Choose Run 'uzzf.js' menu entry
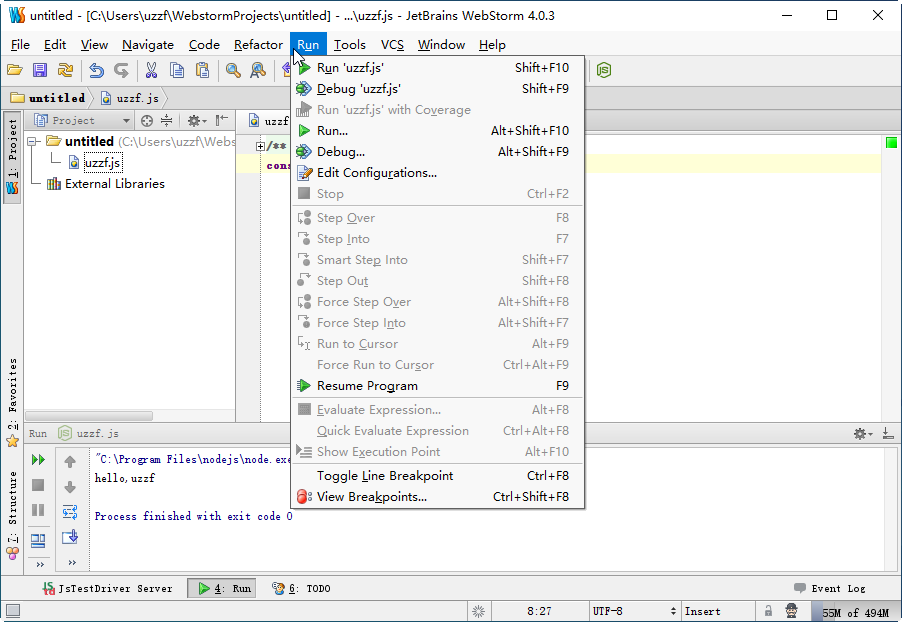 coord(437,68)
